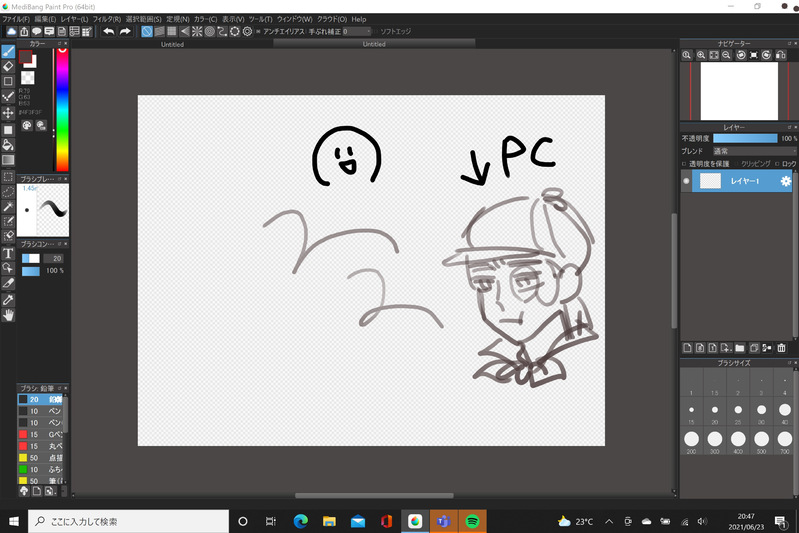
Task: Select the Text tool
Action: 8,253
